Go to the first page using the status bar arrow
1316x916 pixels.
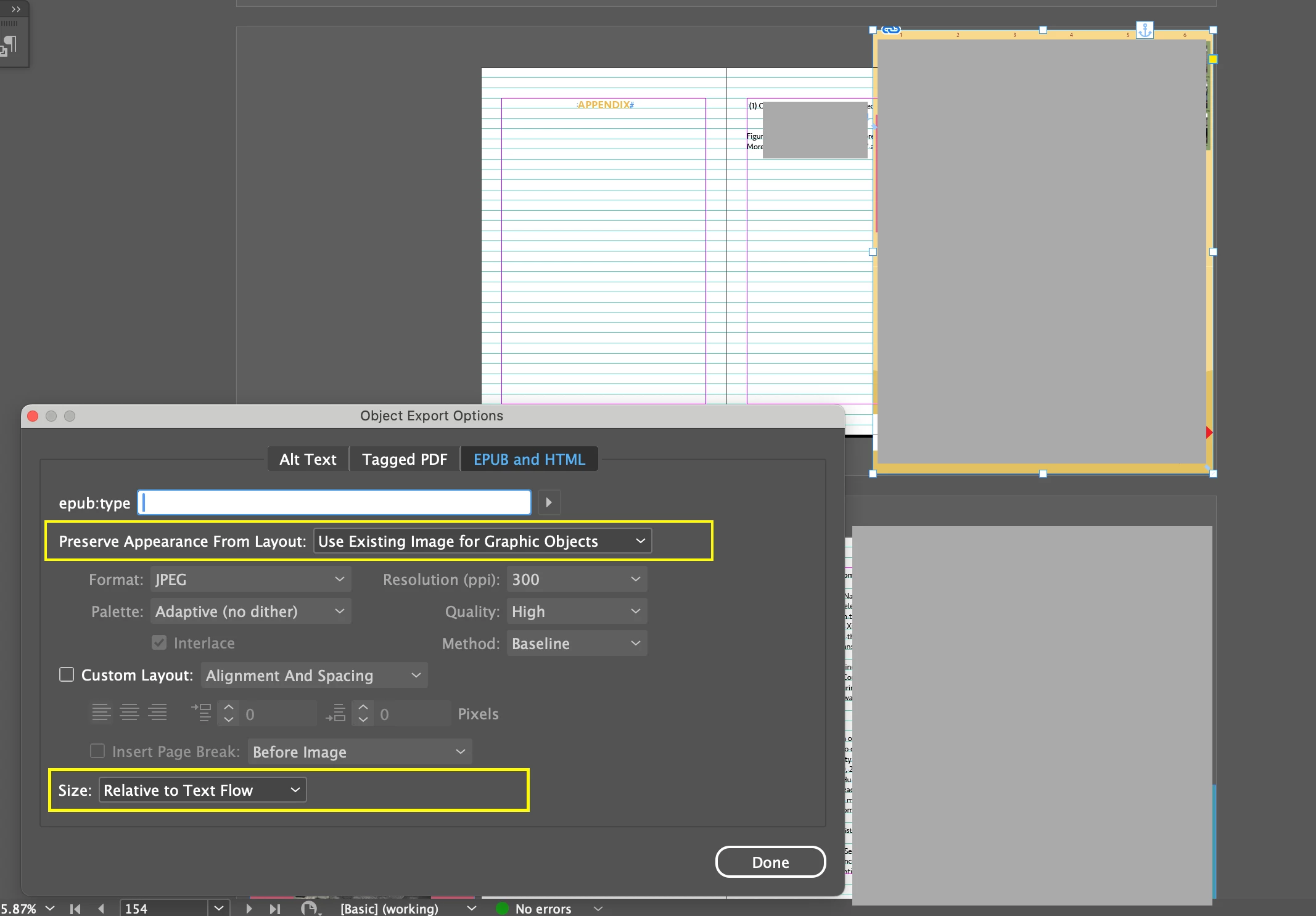tap(75, 909)
